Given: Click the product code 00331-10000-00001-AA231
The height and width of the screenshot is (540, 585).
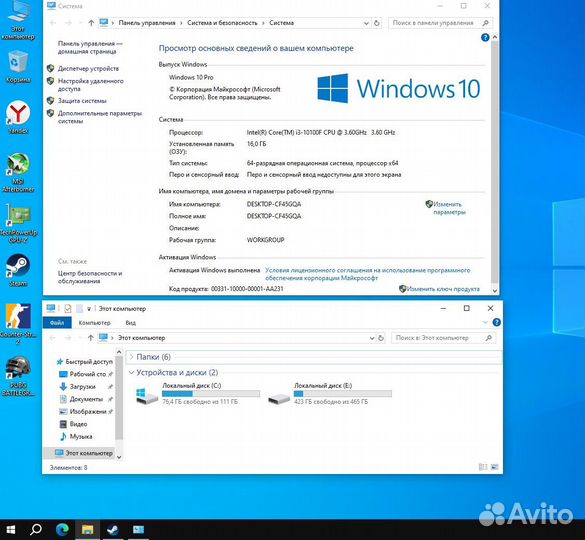Looking at the screenshot, I should (247, 289).
